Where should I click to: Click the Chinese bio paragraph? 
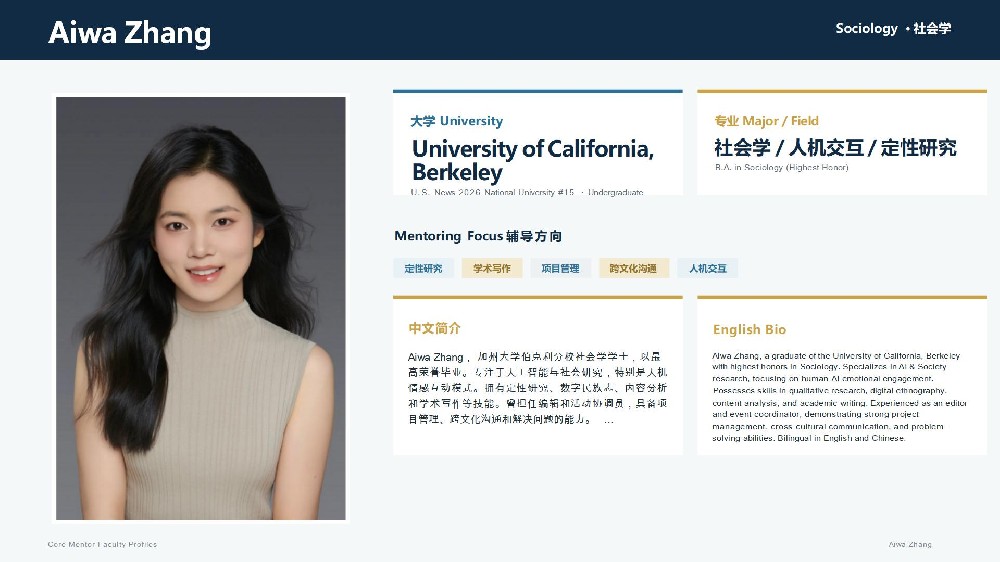[538, 388]
